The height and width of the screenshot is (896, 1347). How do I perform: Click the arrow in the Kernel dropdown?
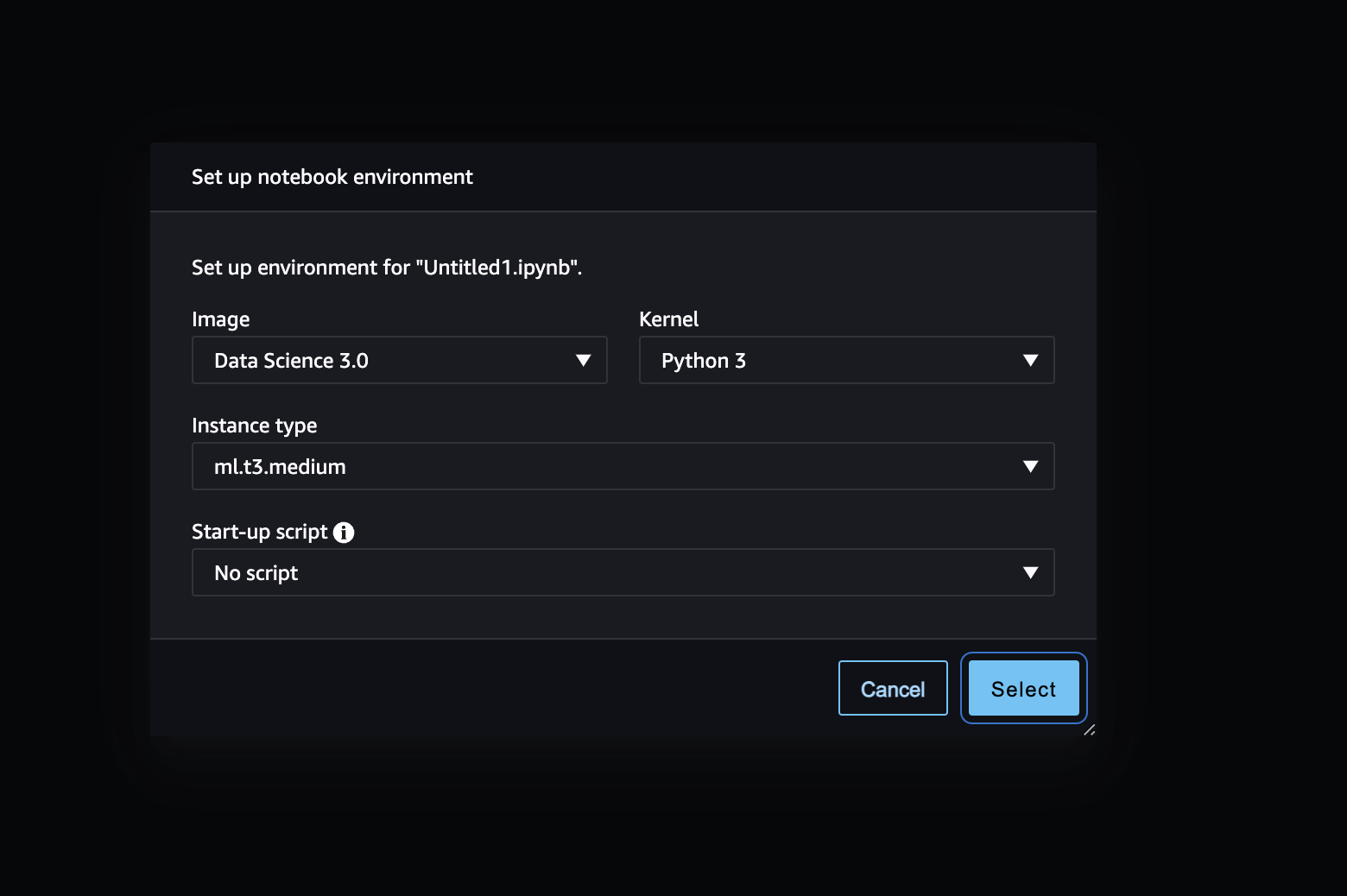tap(1029, 361)
